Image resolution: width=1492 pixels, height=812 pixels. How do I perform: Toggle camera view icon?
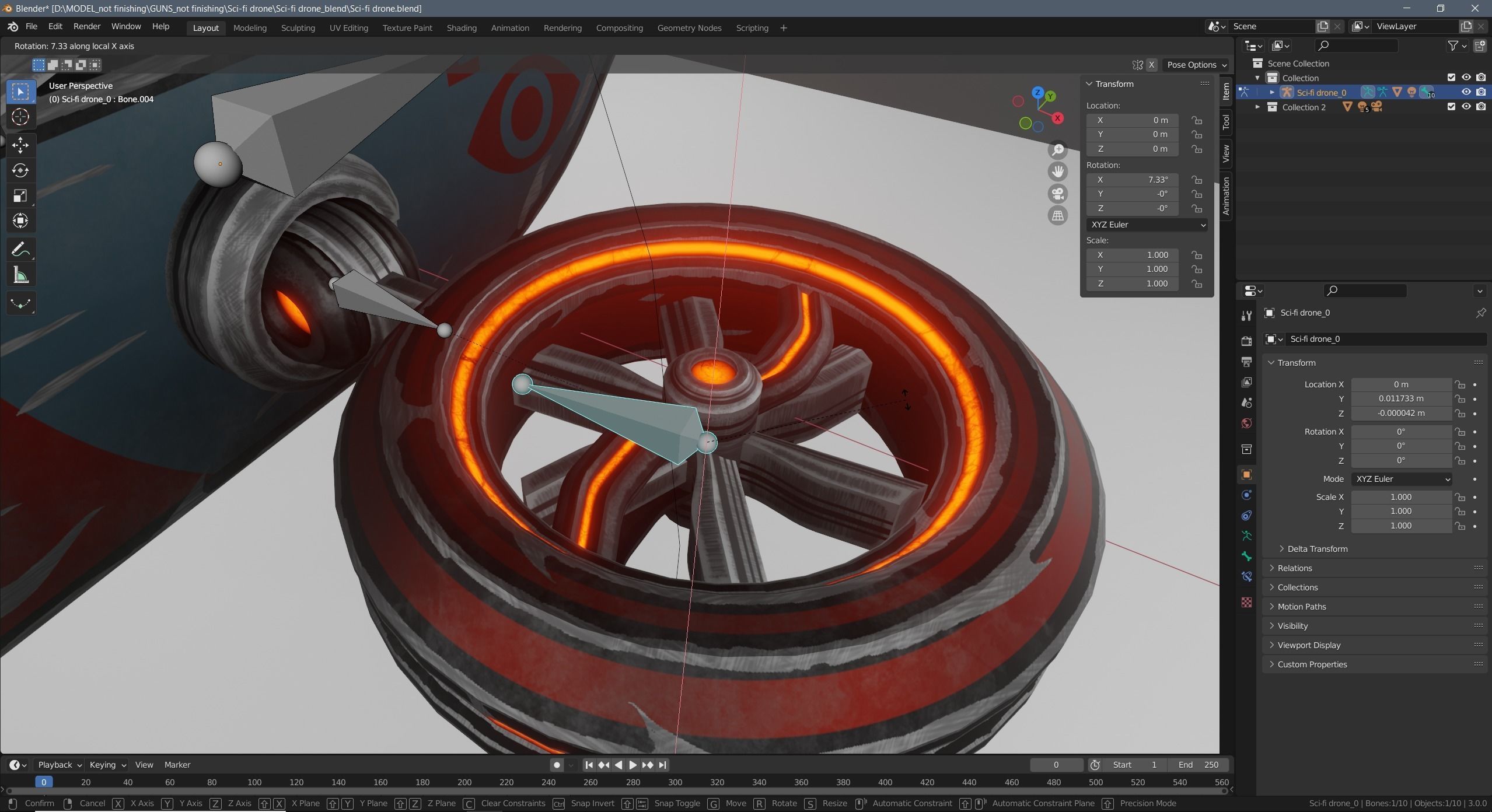pyautogui.click(x=1058, y=194)
